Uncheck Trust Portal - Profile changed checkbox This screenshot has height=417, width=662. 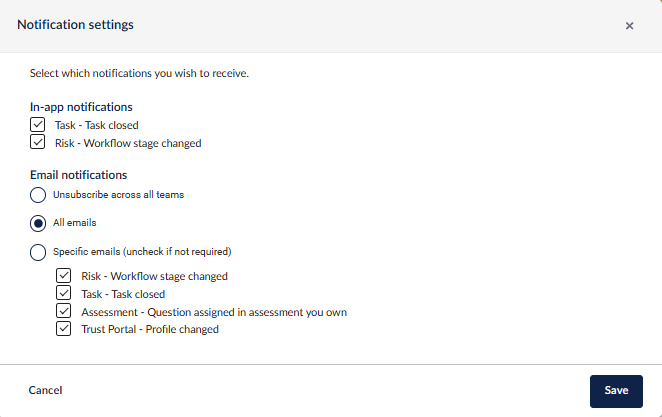coord(64,328)
